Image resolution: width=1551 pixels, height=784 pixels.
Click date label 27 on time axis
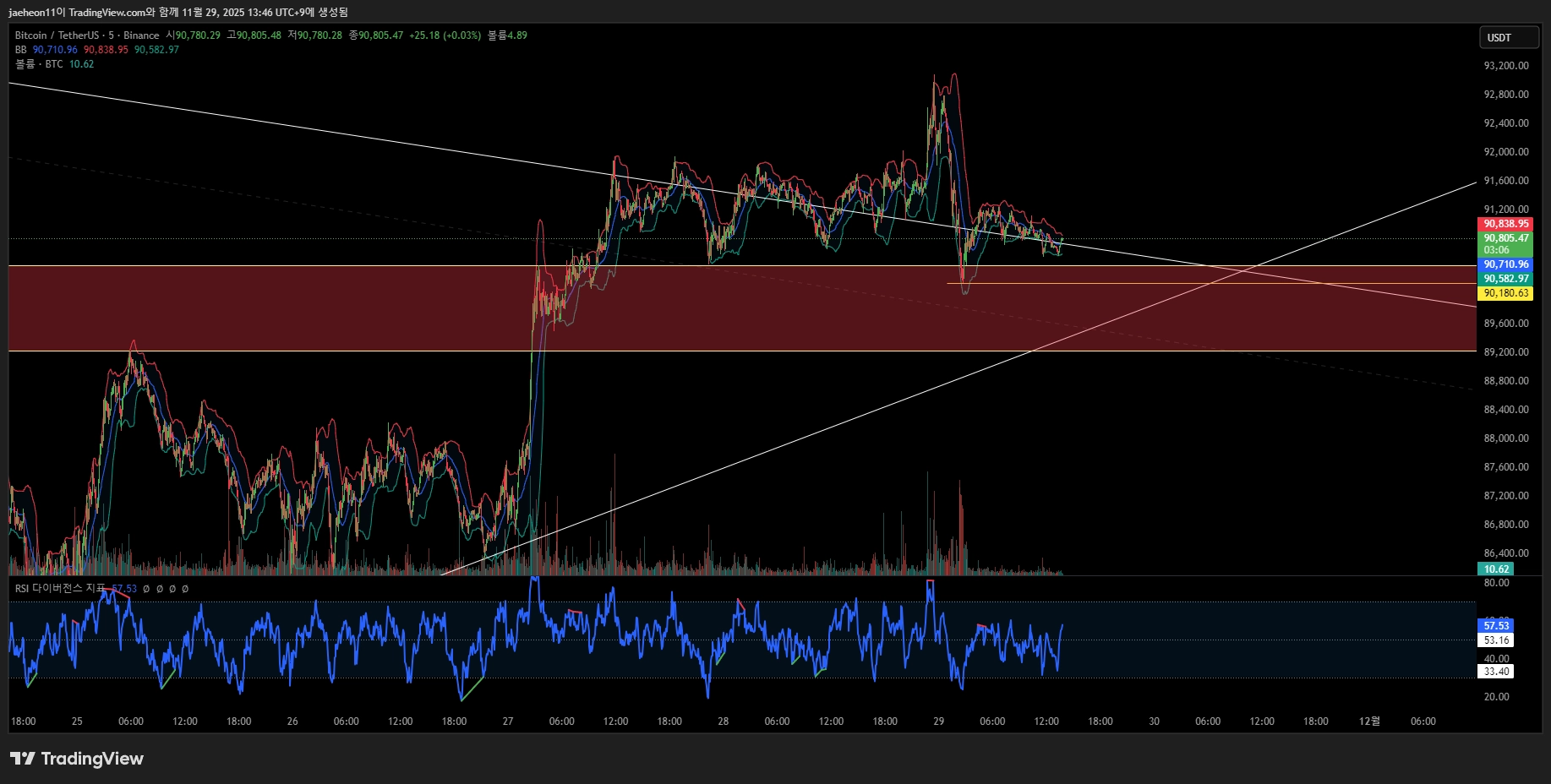tap(508, 721)
